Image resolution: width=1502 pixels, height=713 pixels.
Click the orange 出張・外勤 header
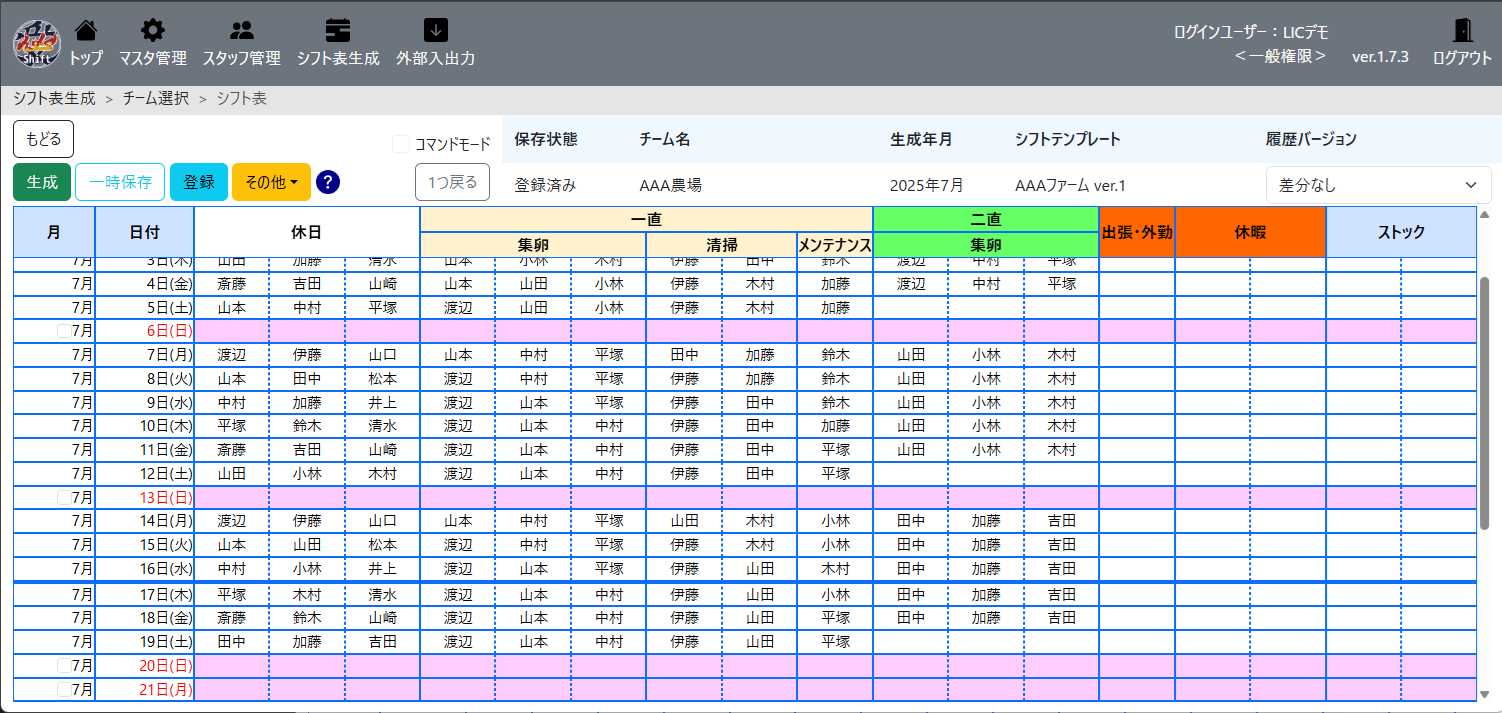click(1136, 232)
